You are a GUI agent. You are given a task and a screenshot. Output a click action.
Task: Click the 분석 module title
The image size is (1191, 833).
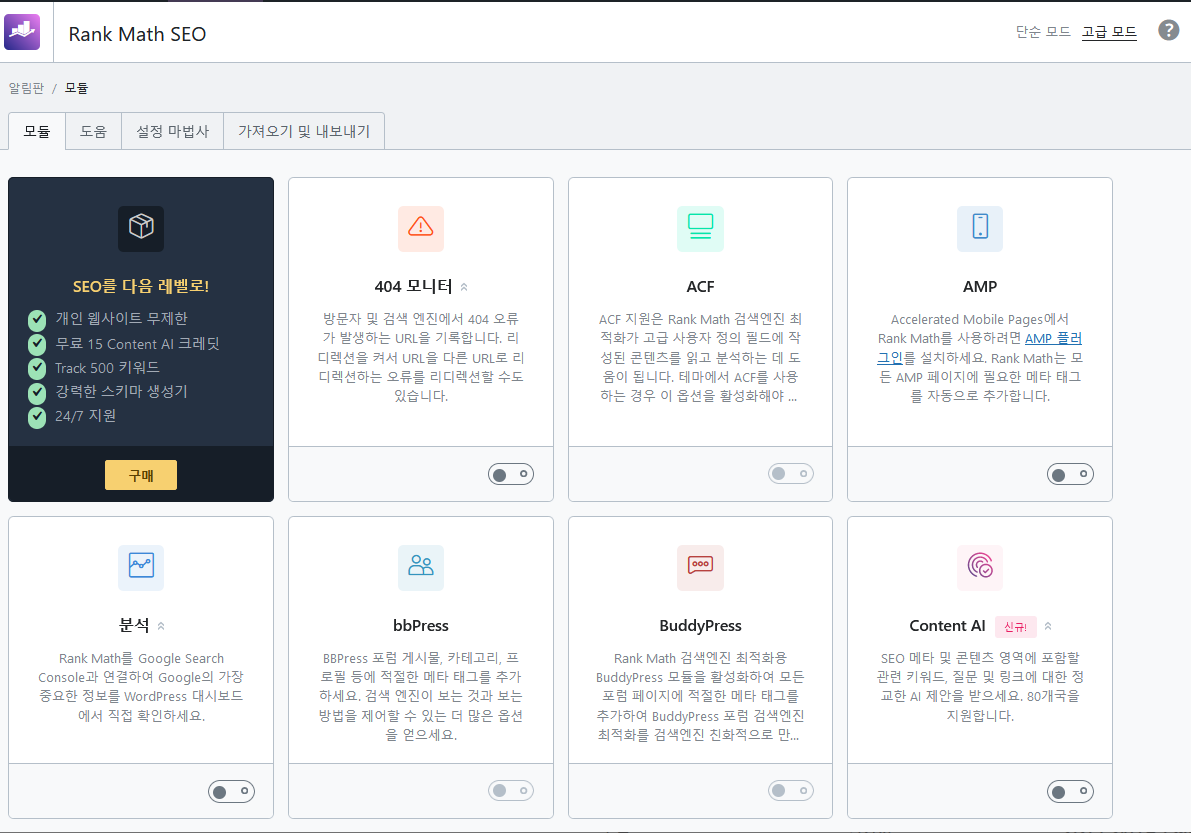[134, 626]
